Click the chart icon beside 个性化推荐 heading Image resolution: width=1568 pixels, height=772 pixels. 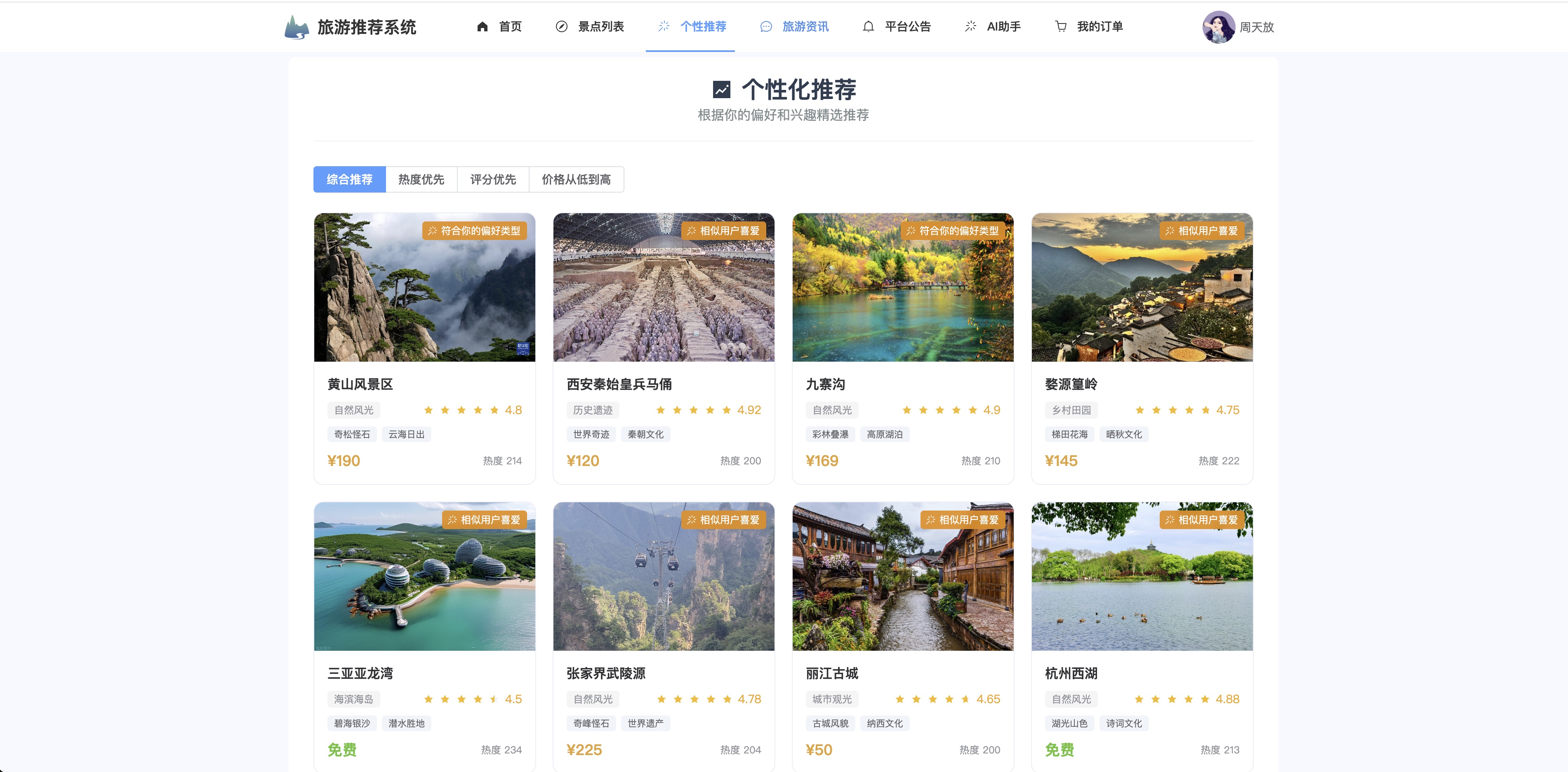tap(721, 89)
